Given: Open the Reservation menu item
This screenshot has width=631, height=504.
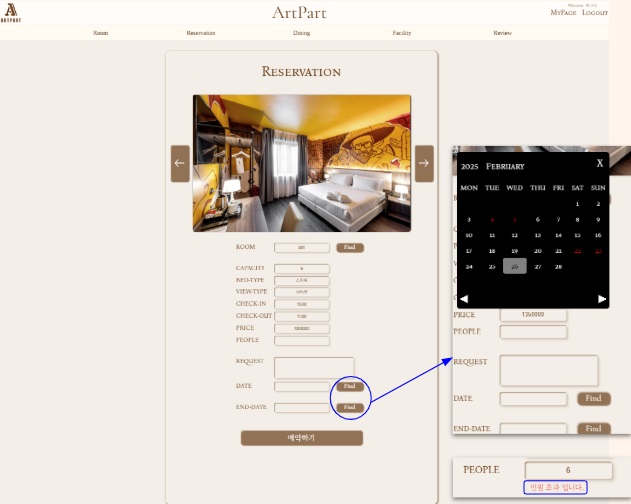Looking at the screenshot, I should click(x=201, y=33).
